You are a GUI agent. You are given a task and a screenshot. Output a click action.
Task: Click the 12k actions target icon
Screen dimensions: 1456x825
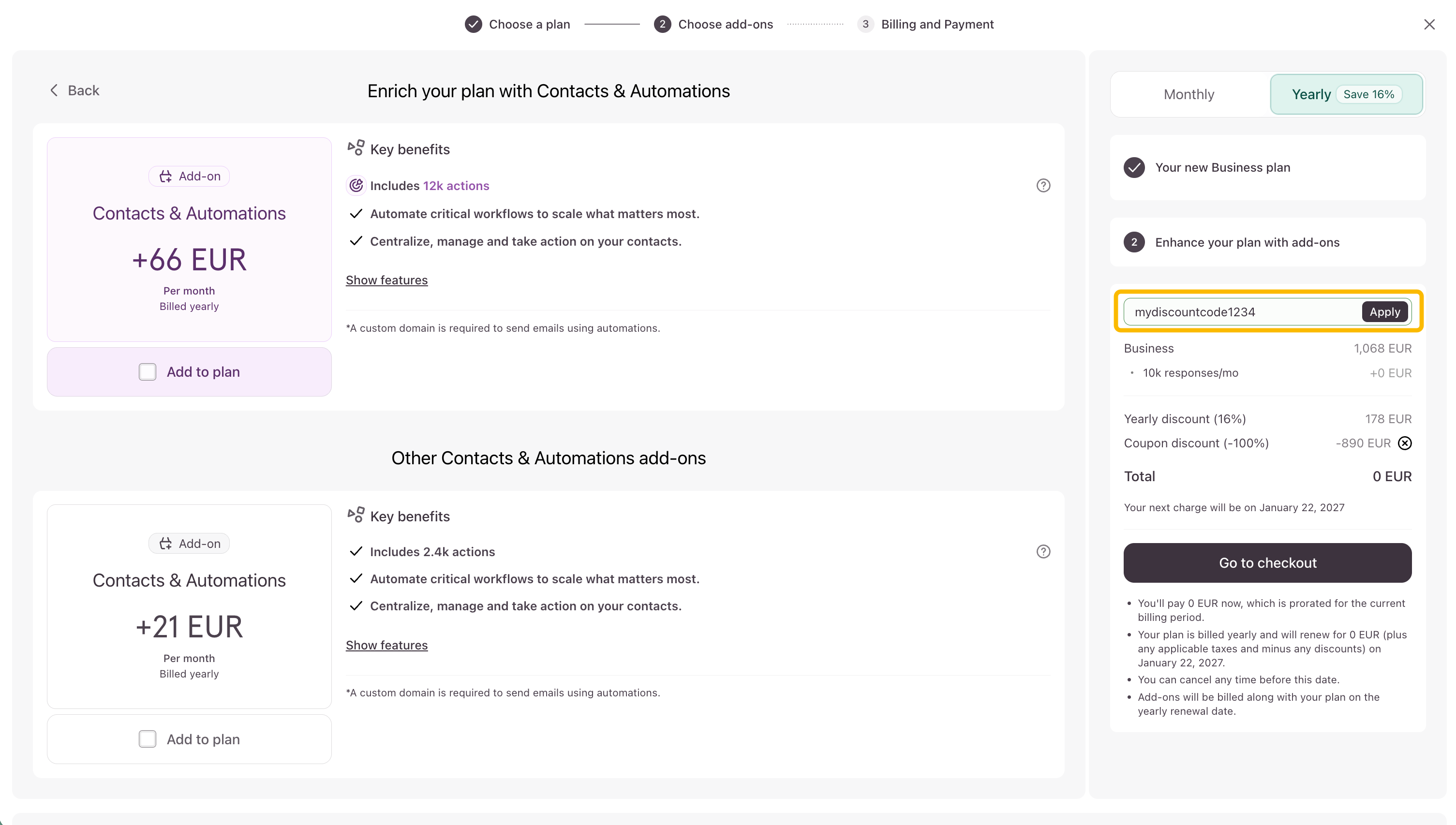(356, 186)
